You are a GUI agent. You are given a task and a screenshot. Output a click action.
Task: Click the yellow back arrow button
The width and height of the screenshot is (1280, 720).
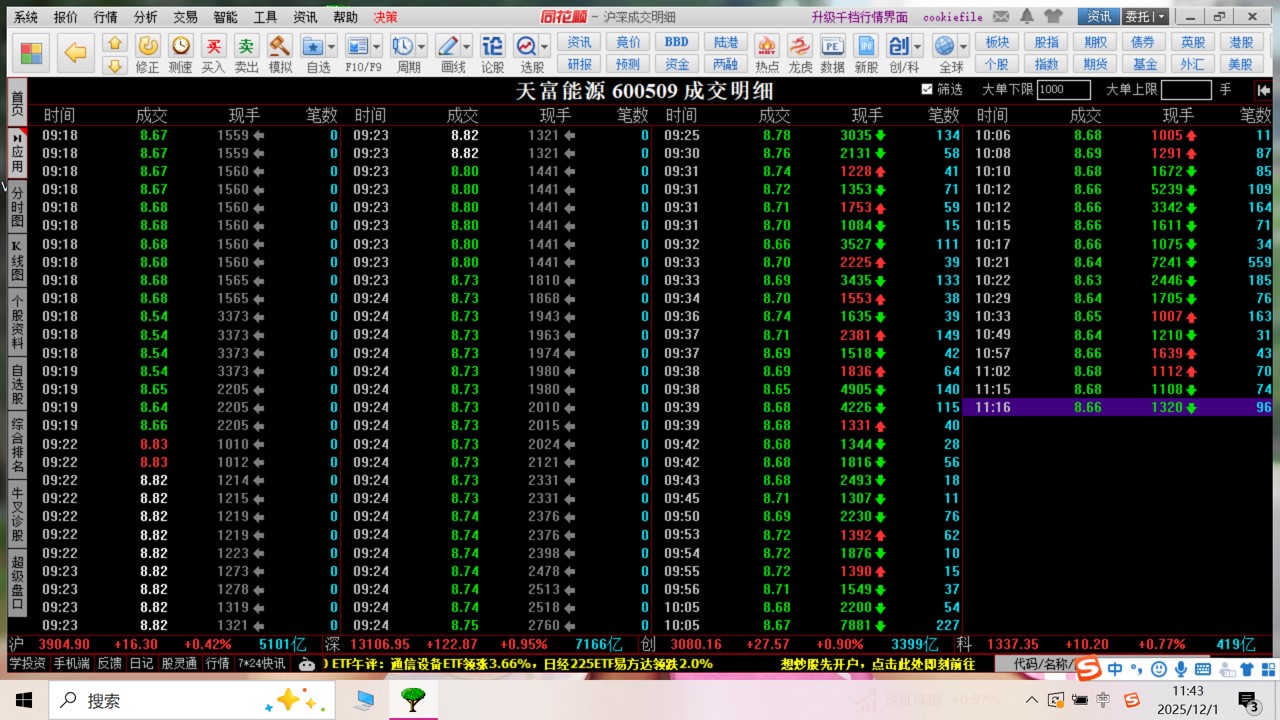[75, 53]
